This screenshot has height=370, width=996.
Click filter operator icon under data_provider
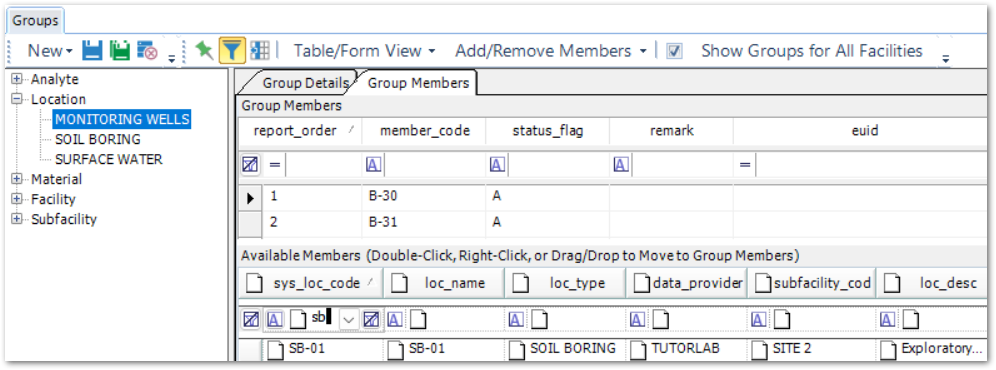click(x=638, y=320)
